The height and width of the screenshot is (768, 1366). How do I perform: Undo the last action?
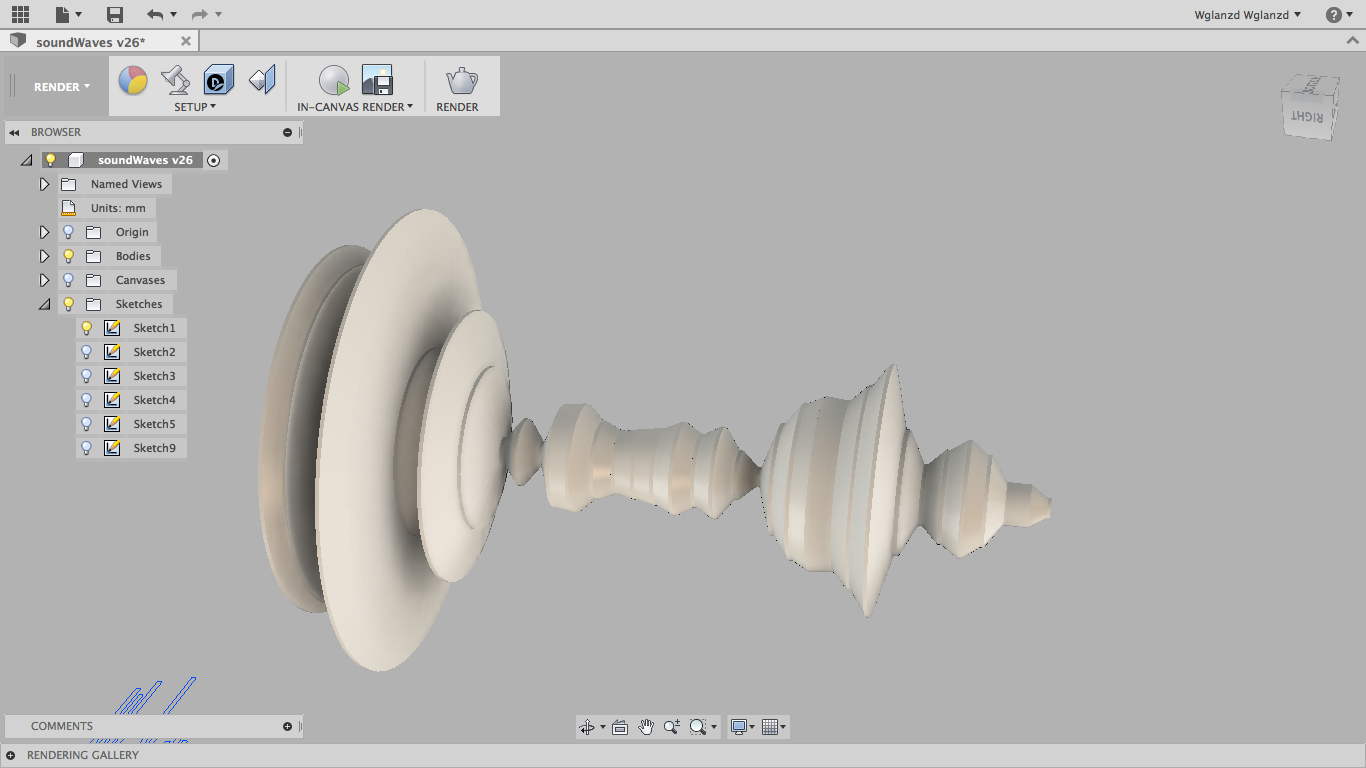click(154, 14)
